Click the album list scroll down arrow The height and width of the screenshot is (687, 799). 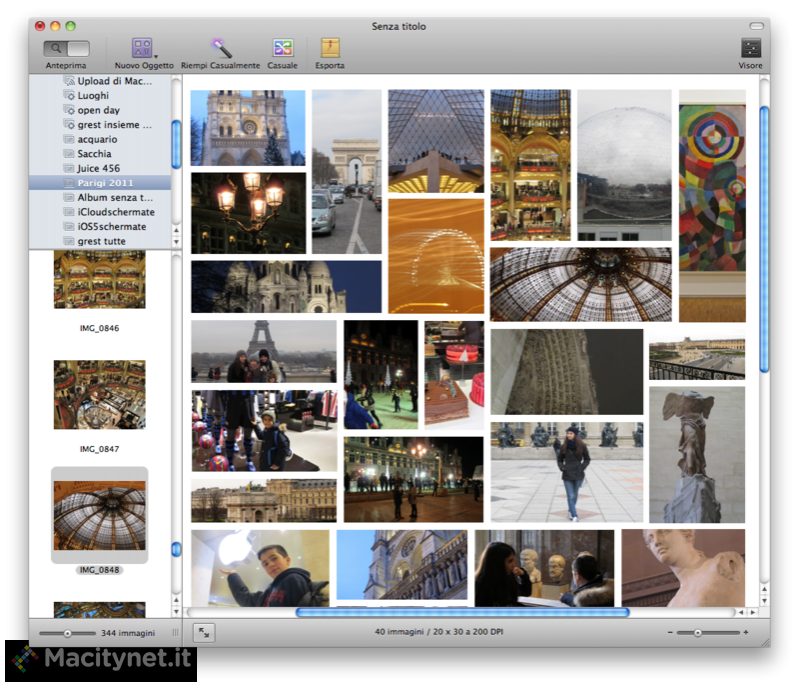(177, 242)
